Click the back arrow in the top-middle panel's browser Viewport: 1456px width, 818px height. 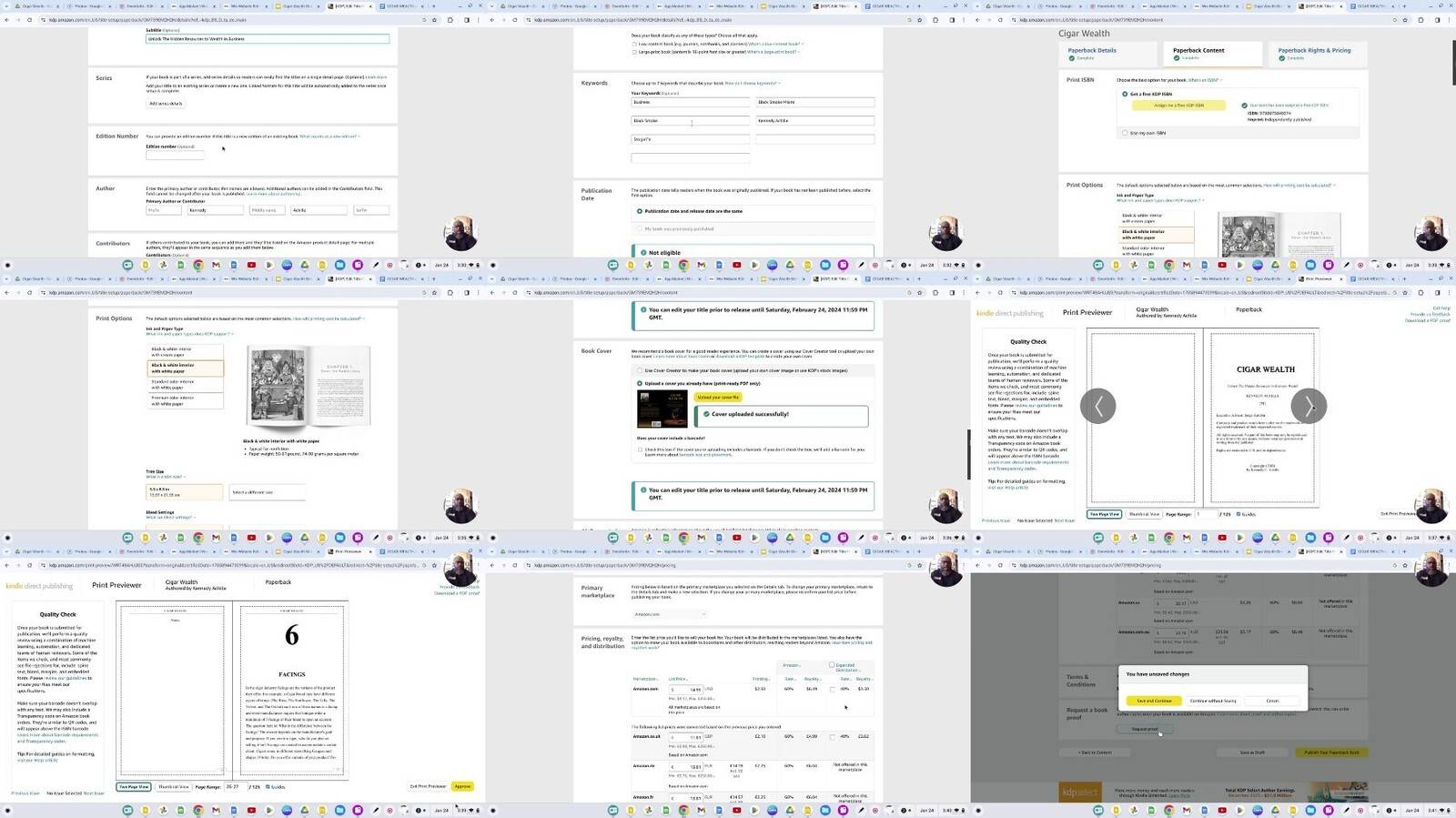coord(492,20)
